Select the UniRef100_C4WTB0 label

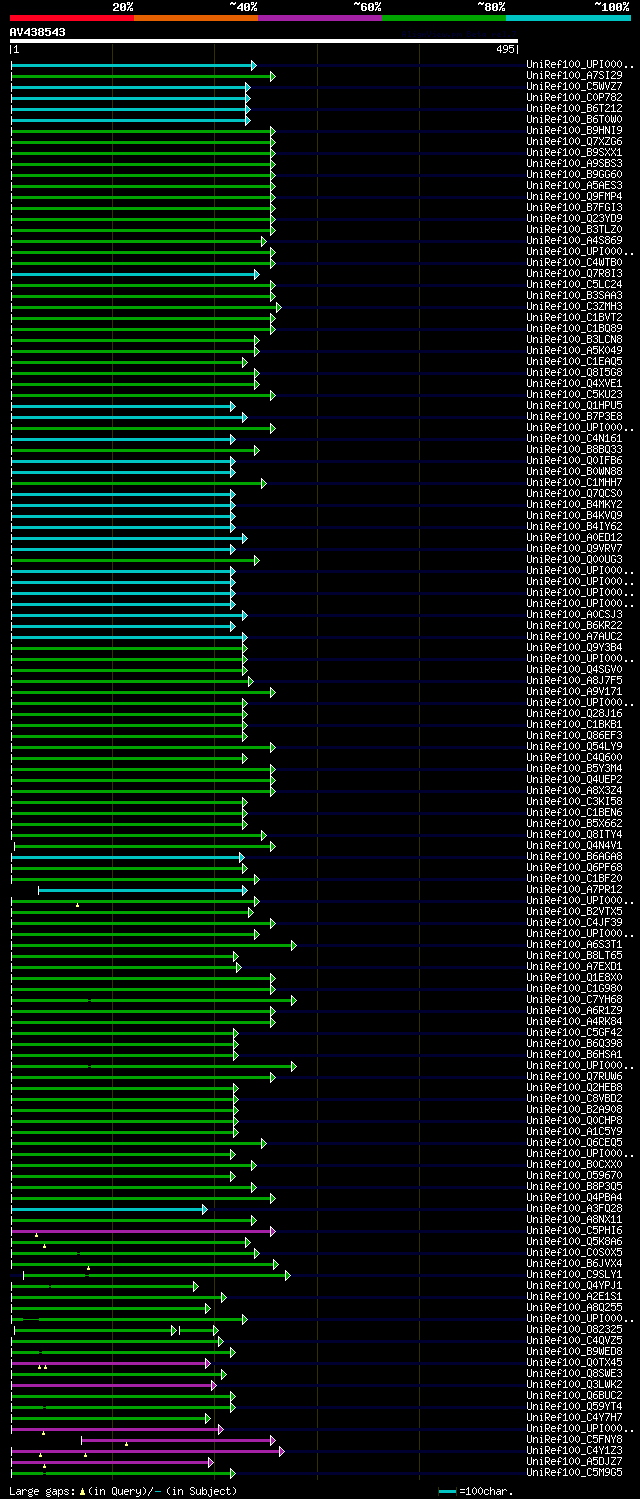(574, 262)
